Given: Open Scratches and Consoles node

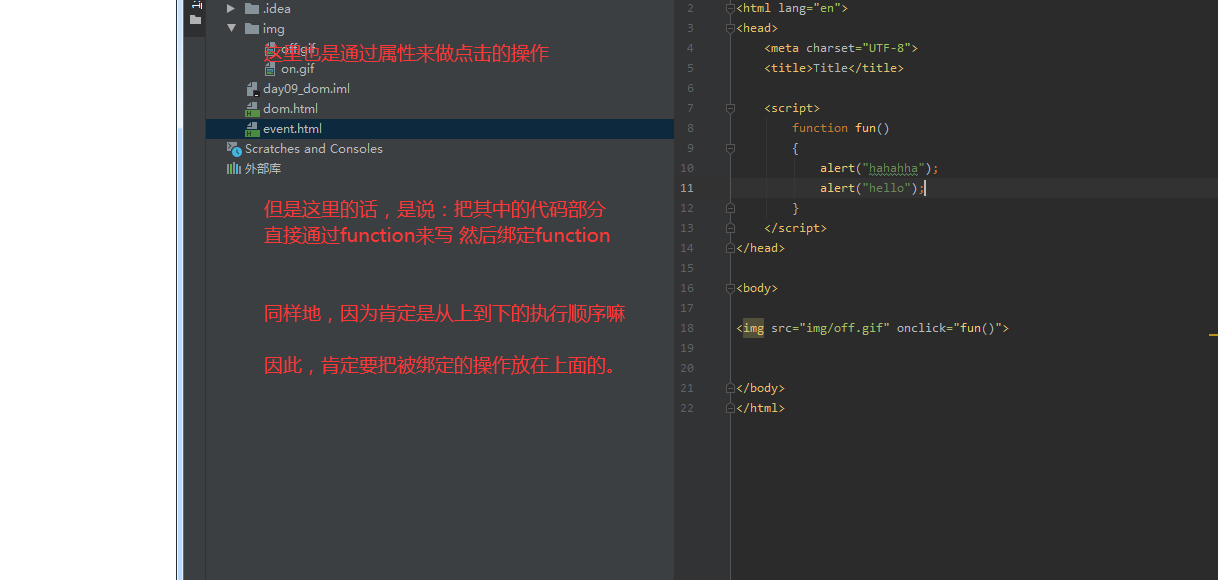Looking at the screenshot, I should coord(314,149).
